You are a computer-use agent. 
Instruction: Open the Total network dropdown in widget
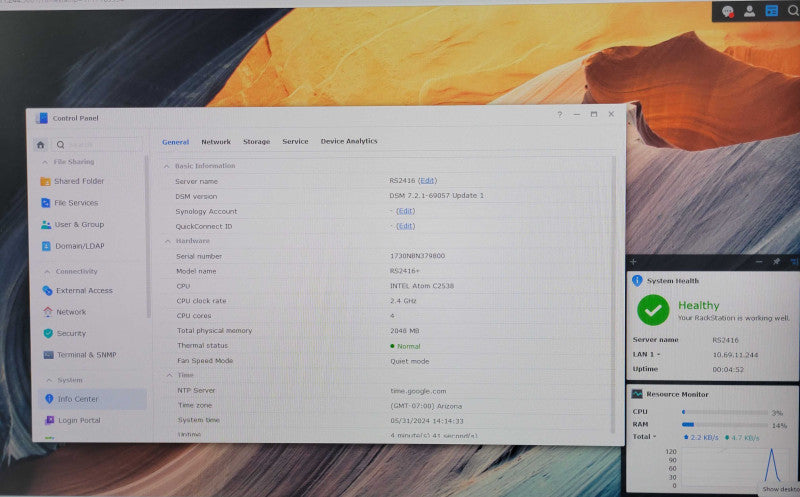pos(644,437)
